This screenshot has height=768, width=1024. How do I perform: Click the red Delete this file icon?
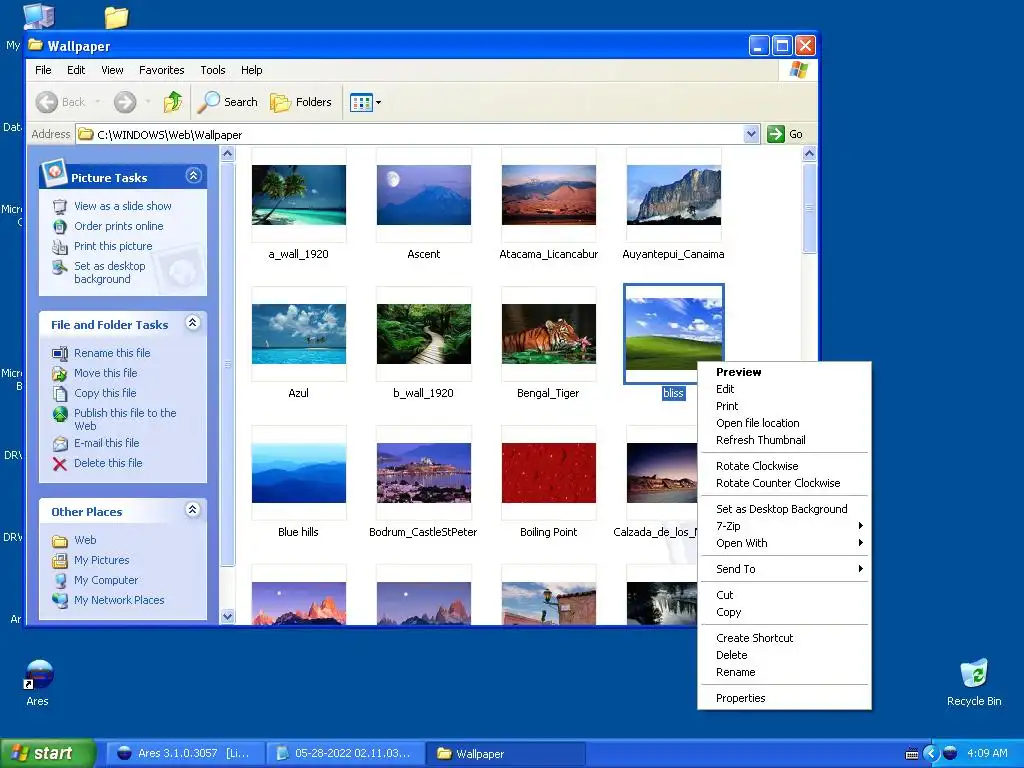[60, 464]
